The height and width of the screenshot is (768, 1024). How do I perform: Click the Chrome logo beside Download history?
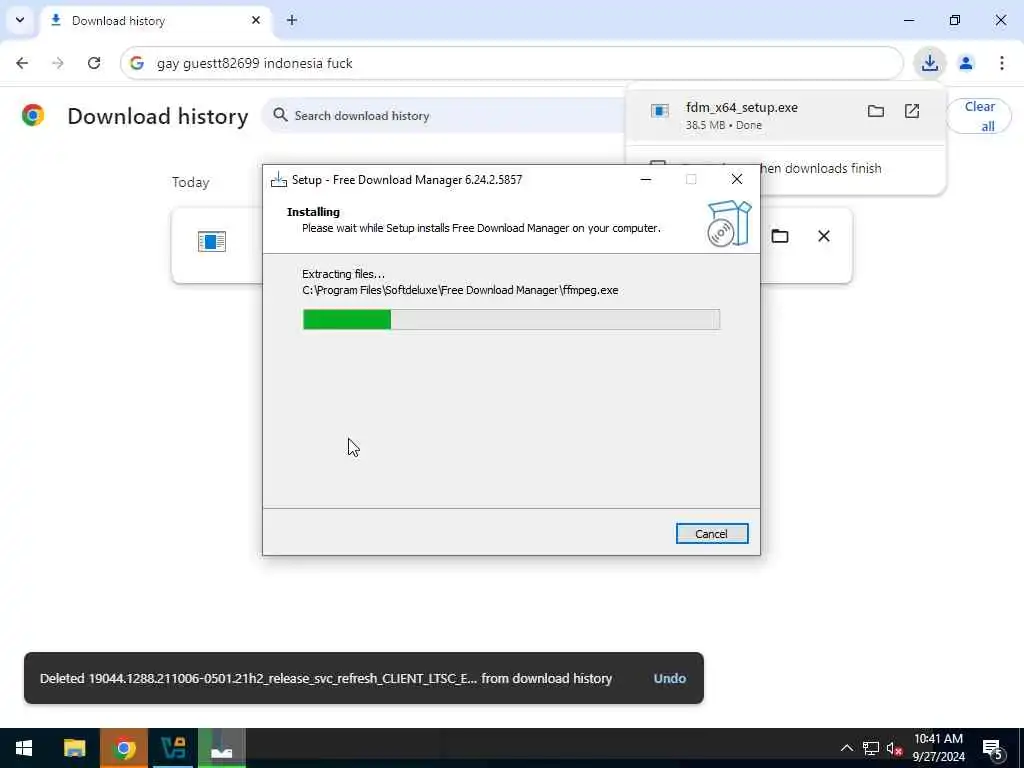[33, 116]
